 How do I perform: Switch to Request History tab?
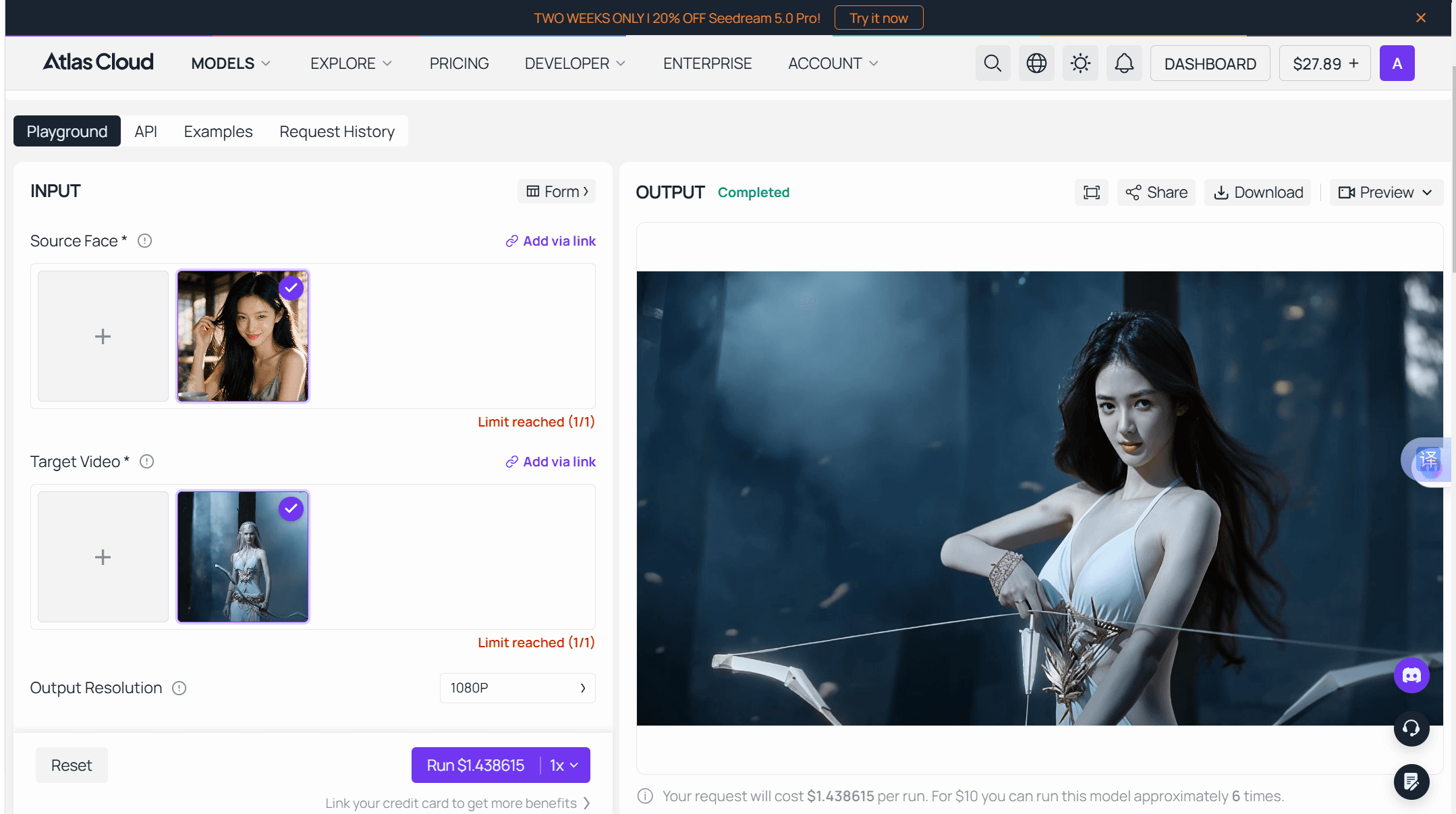pos(337,131)
